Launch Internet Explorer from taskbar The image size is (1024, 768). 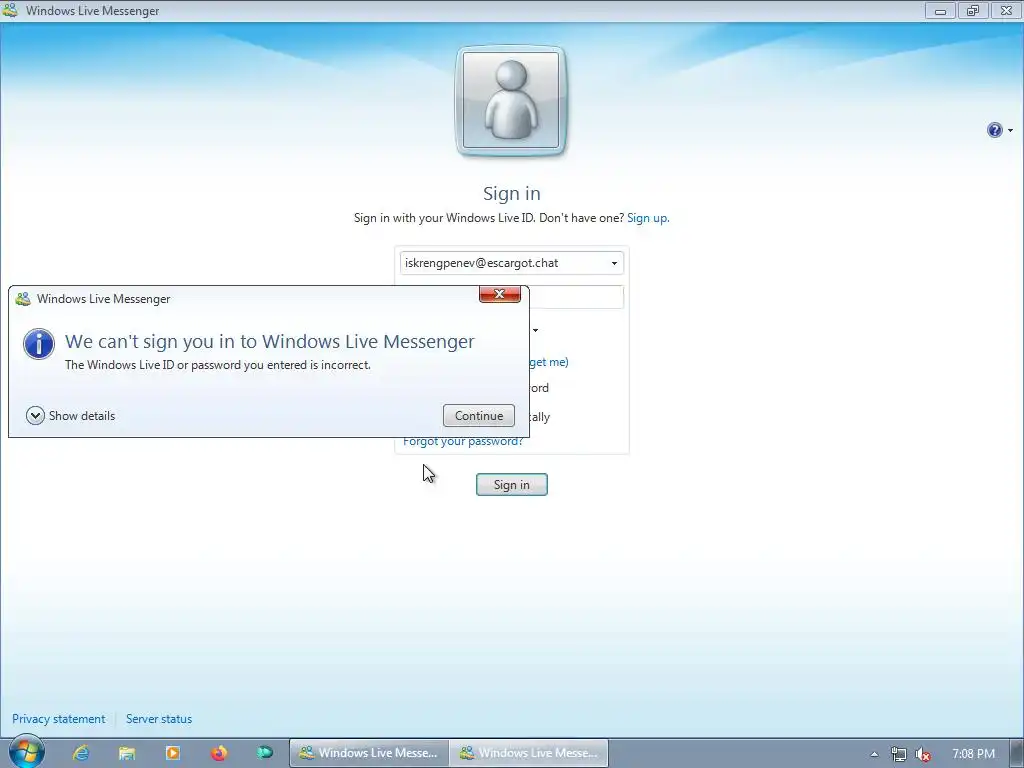click(x=81, y=753)
